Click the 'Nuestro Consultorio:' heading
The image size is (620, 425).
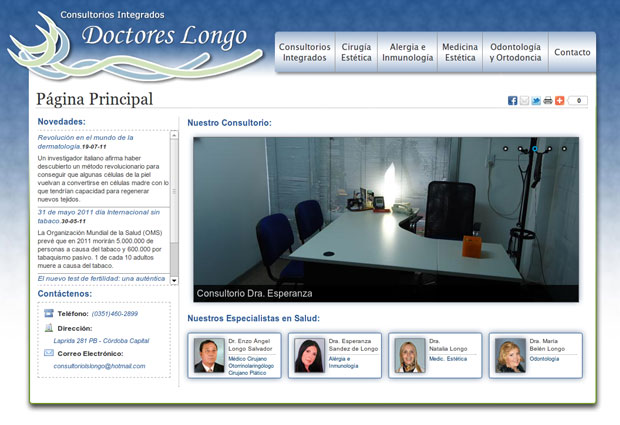tap(229, 123)
